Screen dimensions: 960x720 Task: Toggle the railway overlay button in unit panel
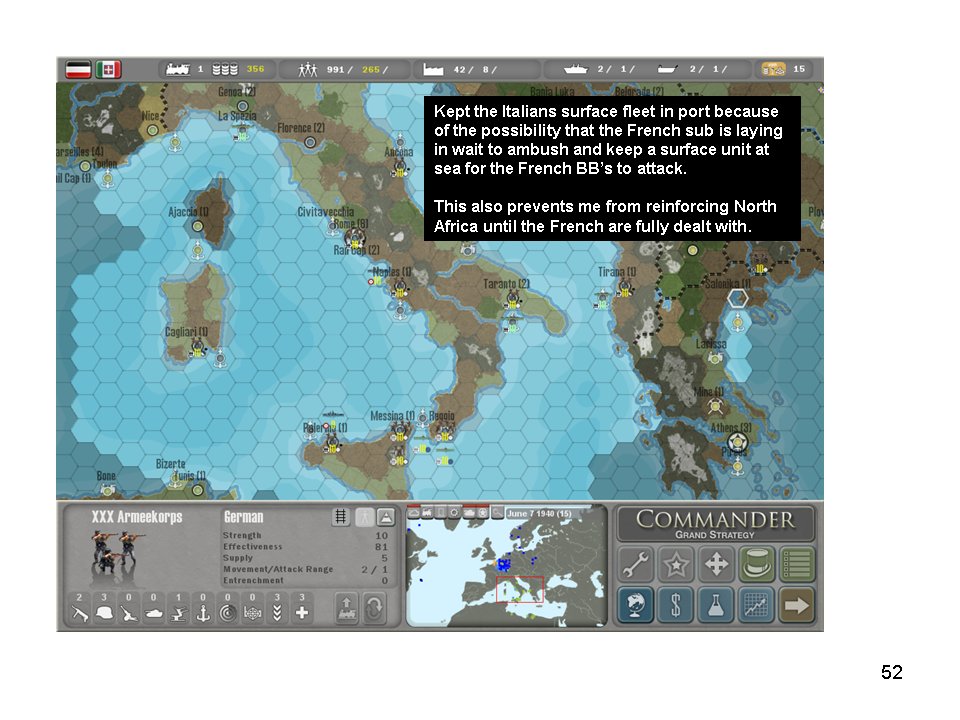[x=341, y=517]
